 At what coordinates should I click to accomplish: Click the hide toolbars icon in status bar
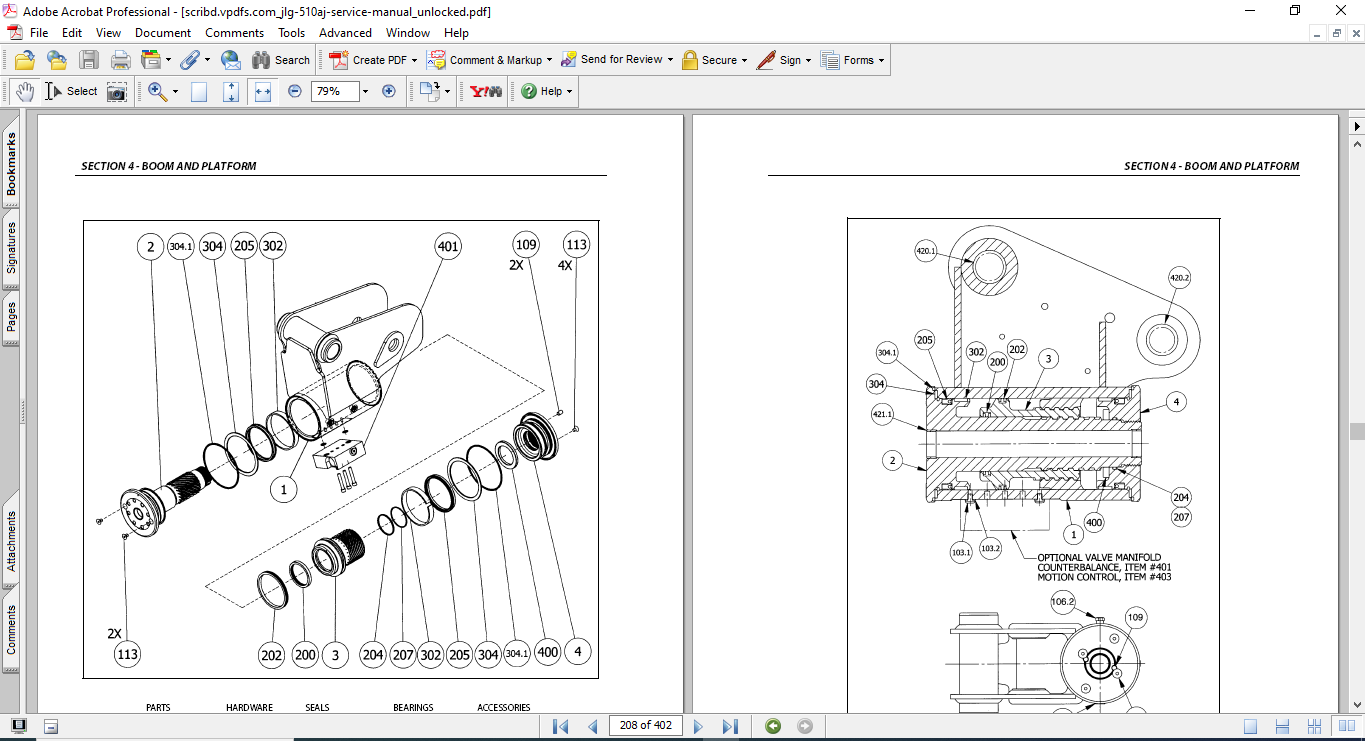point(51,726)
